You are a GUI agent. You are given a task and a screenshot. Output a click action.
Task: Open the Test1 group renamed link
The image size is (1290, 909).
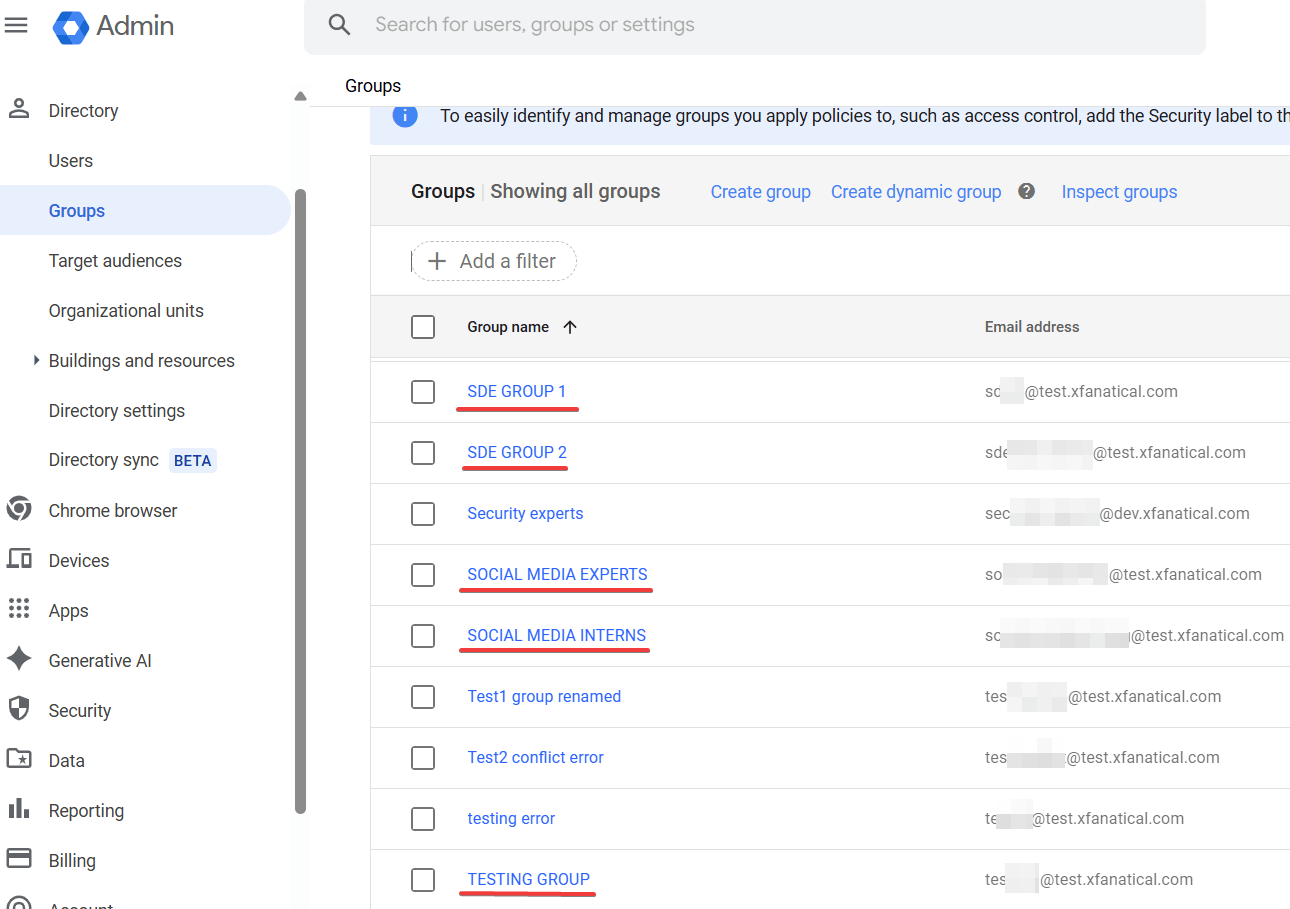[544, 696]
